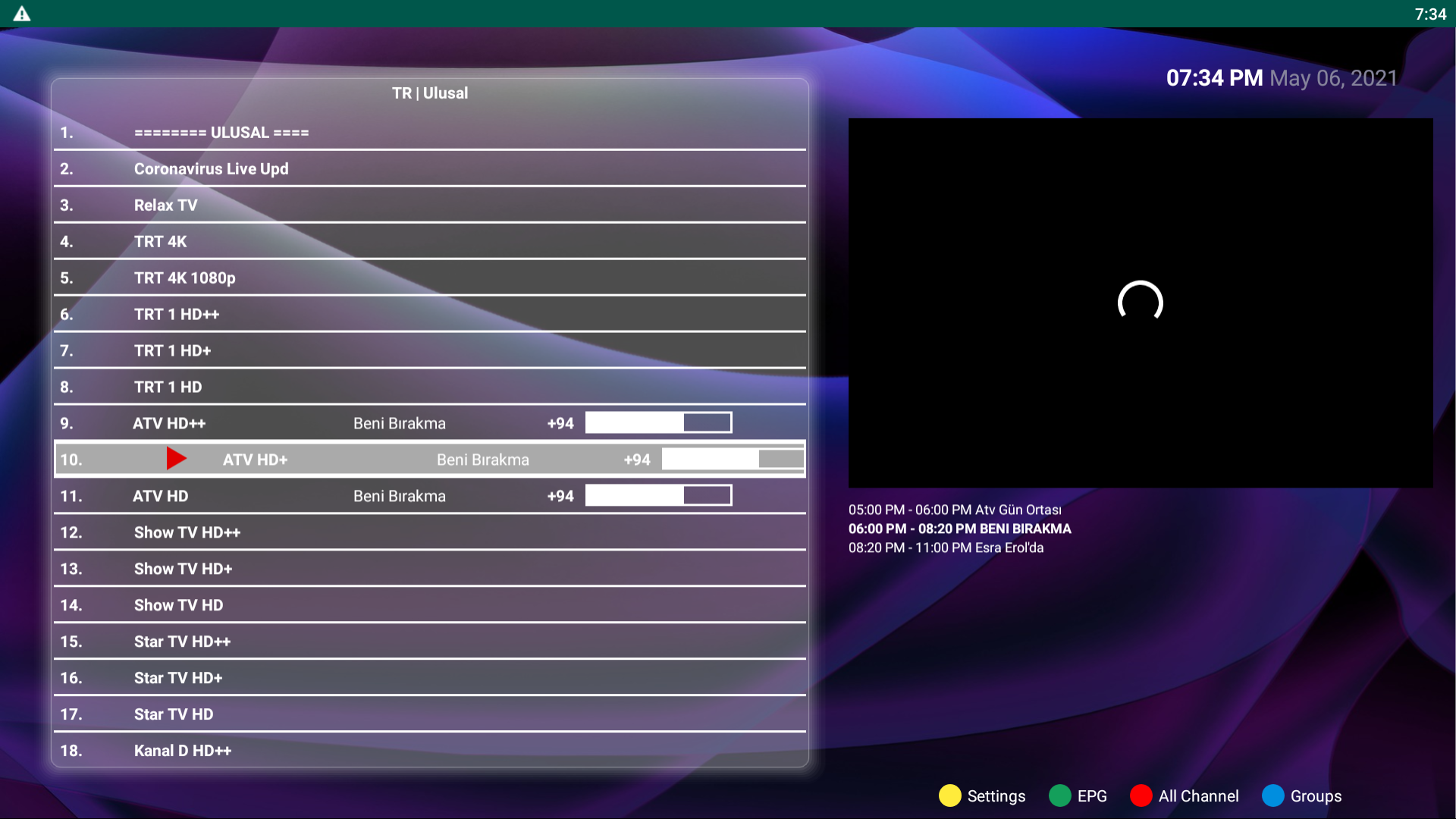This screenshot has height=819, width=1456.
Task: Click the 7:34 status bar time
Action: pyautogui.click(x=1430, y=14)
